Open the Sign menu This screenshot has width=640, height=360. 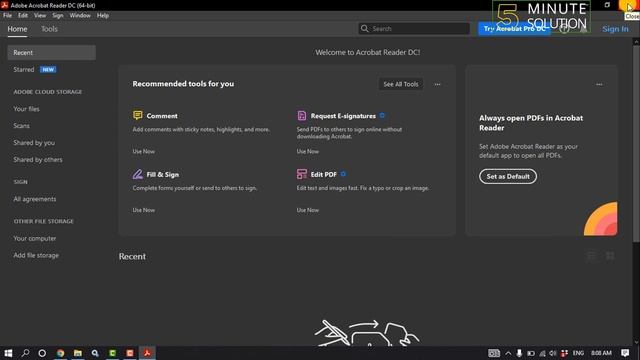pyautogui.click(x=58, y=16)
